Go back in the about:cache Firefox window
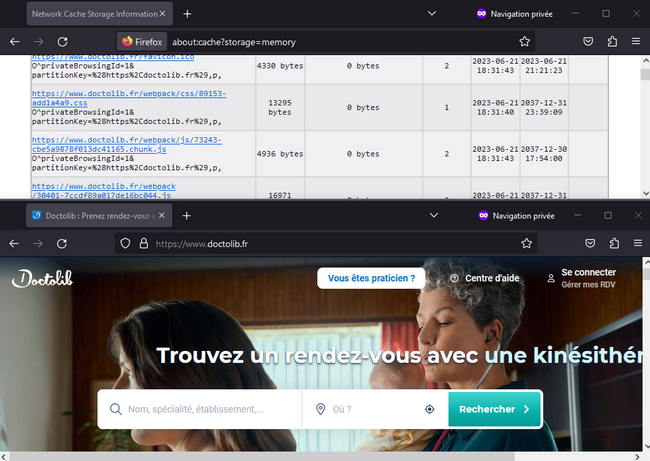 click(15, 41)
